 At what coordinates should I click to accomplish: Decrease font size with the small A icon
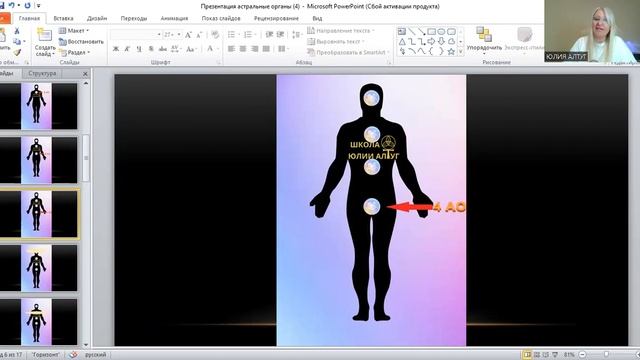tap(199, 35)
